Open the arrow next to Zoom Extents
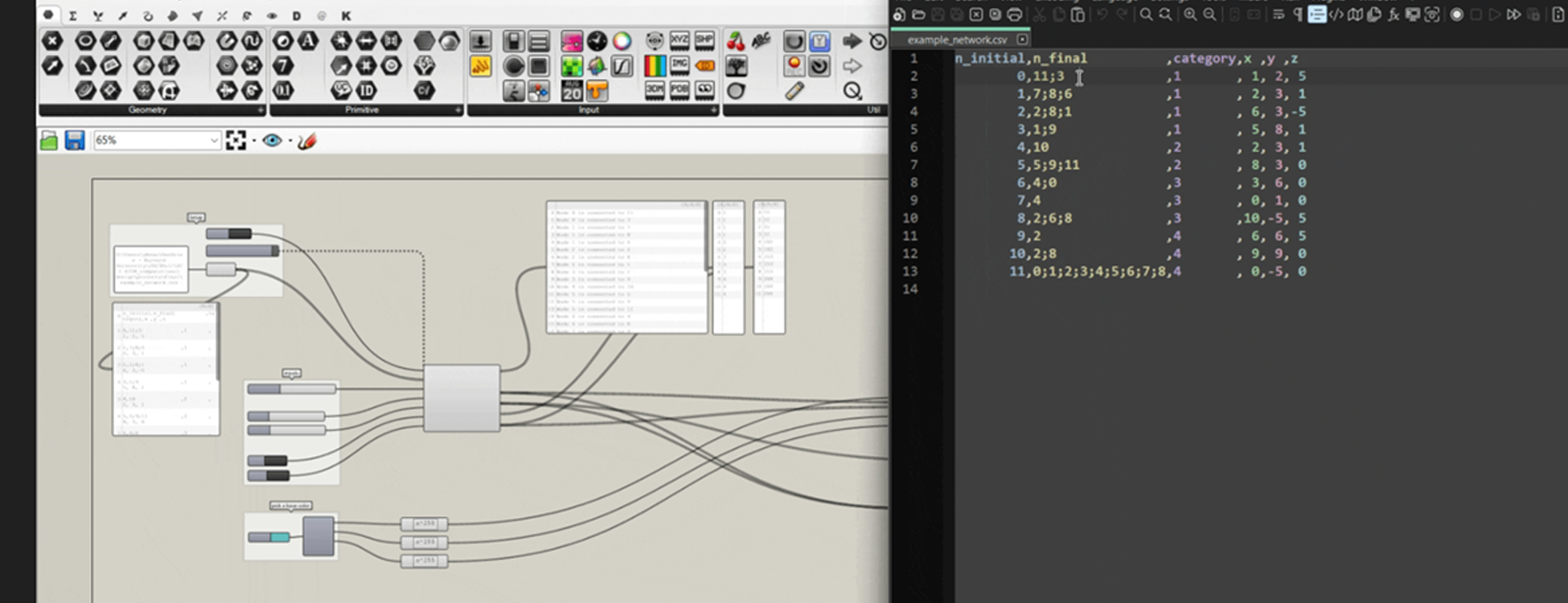Image resolution: width=1568 pixels, height=603 pixels. click(x=253, y=142)
